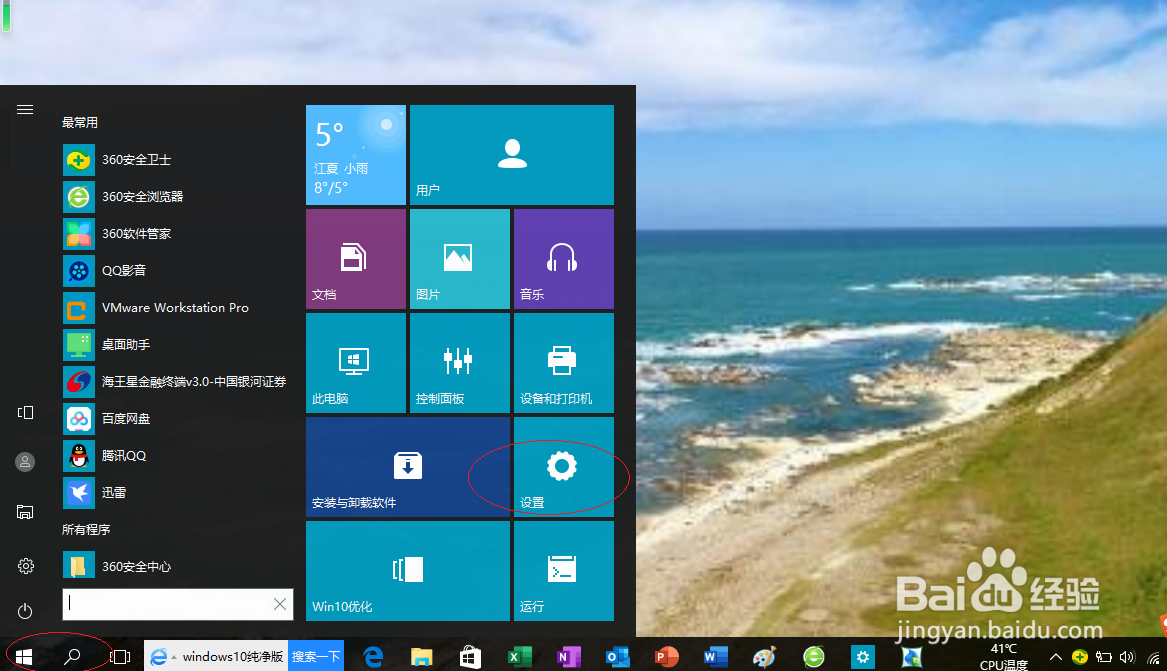Open the 设备和打印机 tile

[563, 363]
